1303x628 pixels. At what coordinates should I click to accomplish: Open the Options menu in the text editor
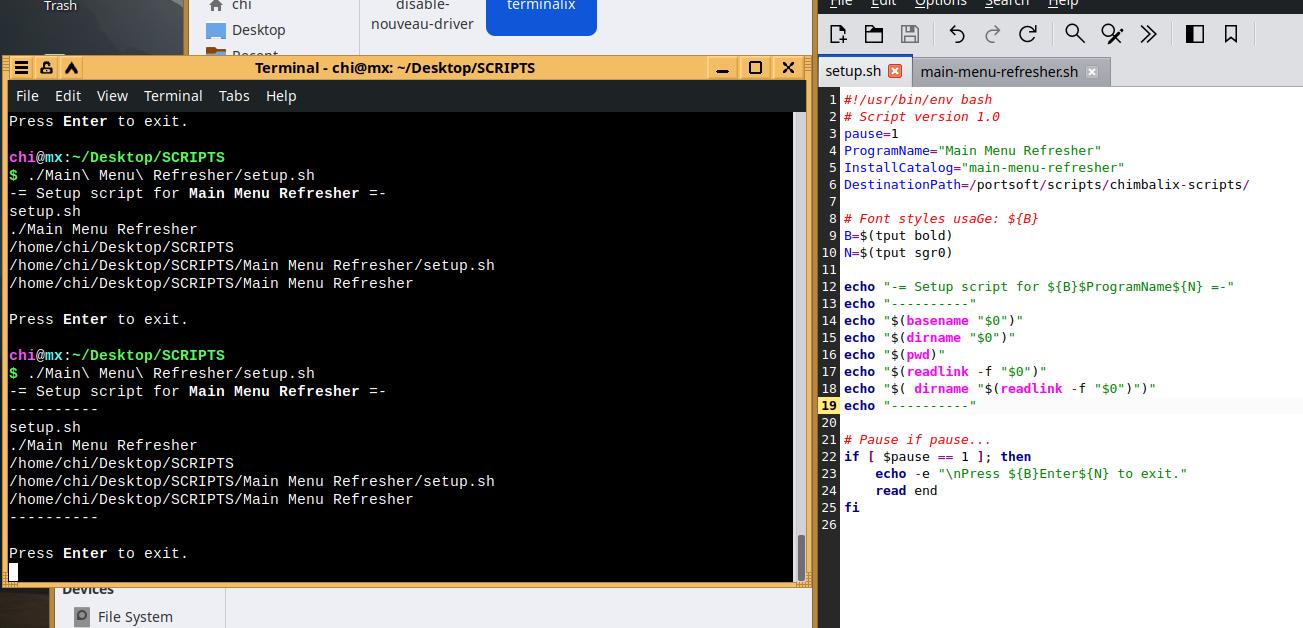[x=941, y=4]
